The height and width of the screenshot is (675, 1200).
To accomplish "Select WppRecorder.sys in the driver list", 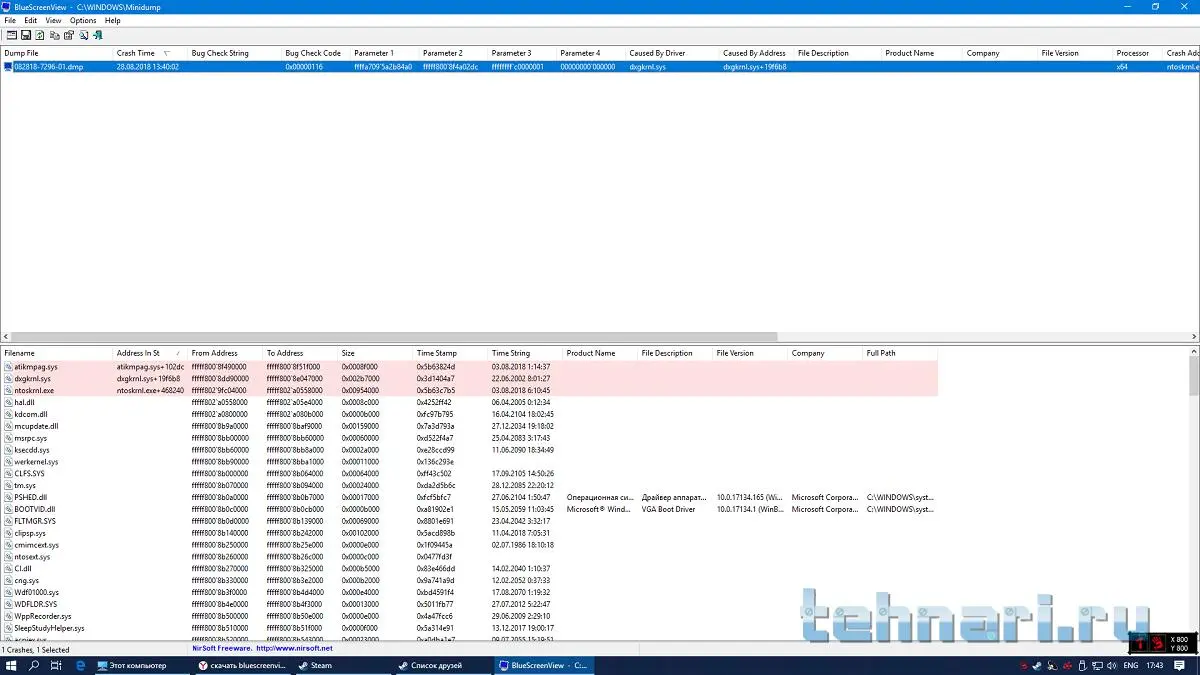I will 43,616.
